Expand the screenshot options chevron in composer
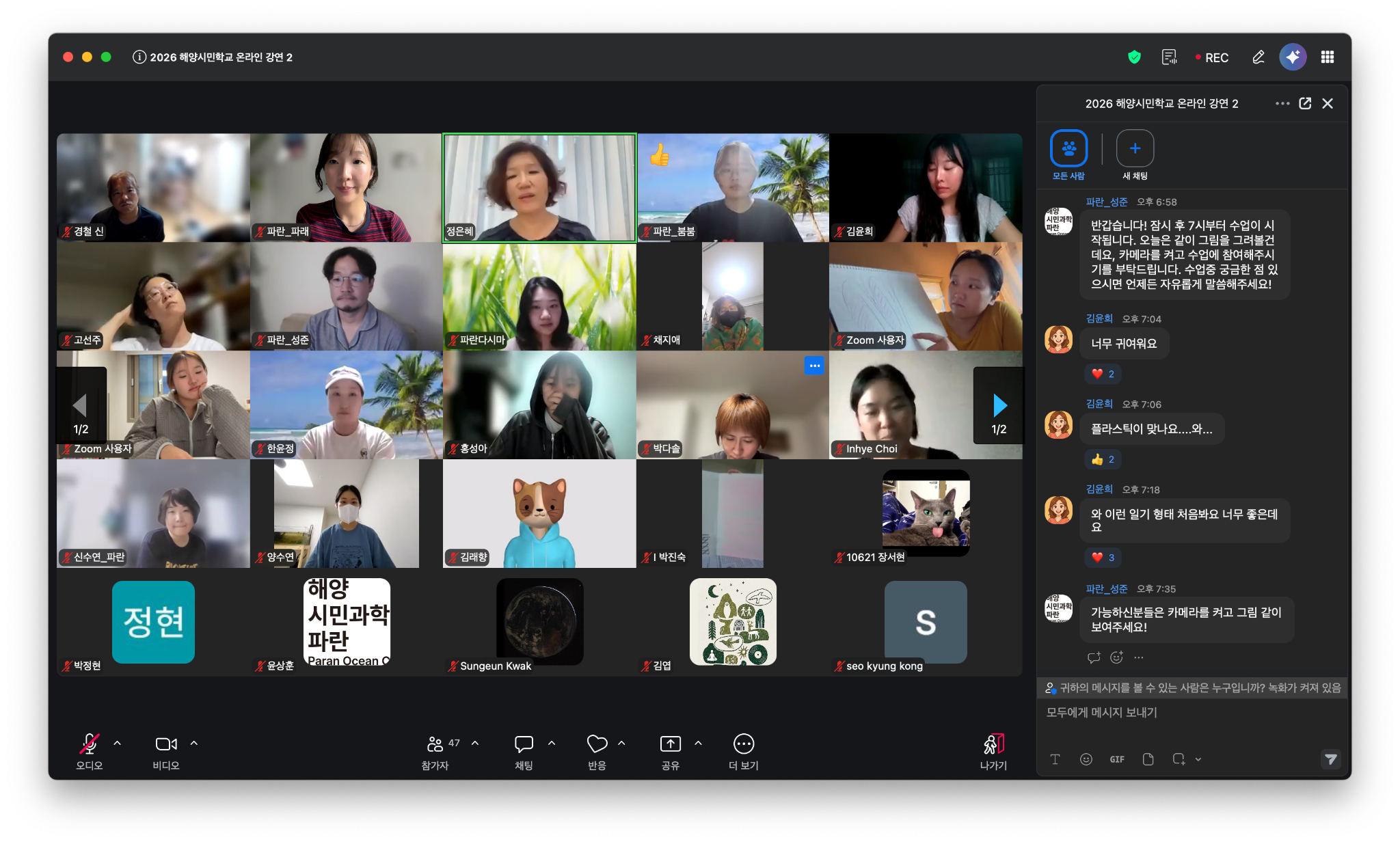 1198,759
